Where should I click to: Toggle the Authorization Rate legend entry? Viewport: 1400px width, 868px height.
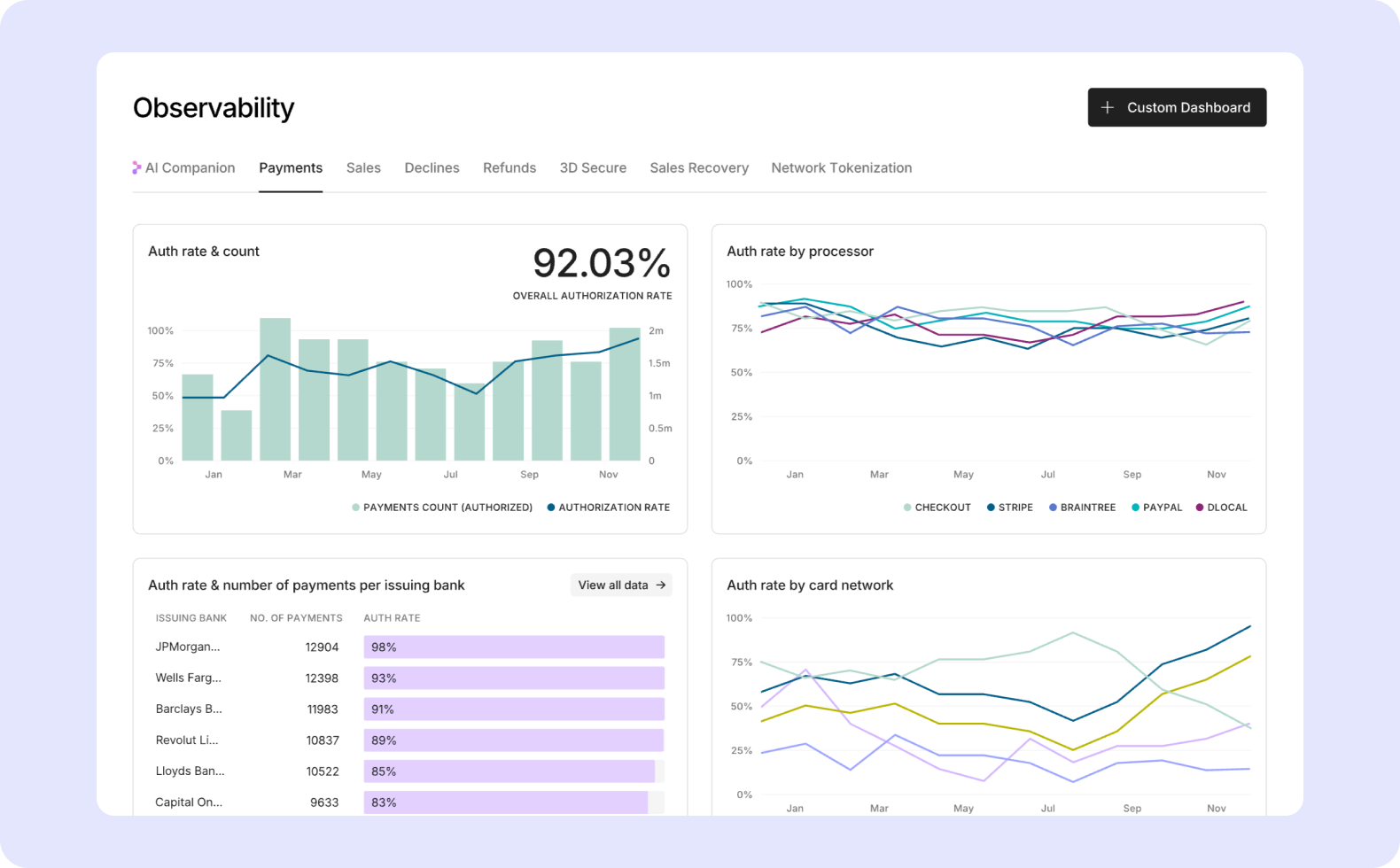tap(609, 508)
